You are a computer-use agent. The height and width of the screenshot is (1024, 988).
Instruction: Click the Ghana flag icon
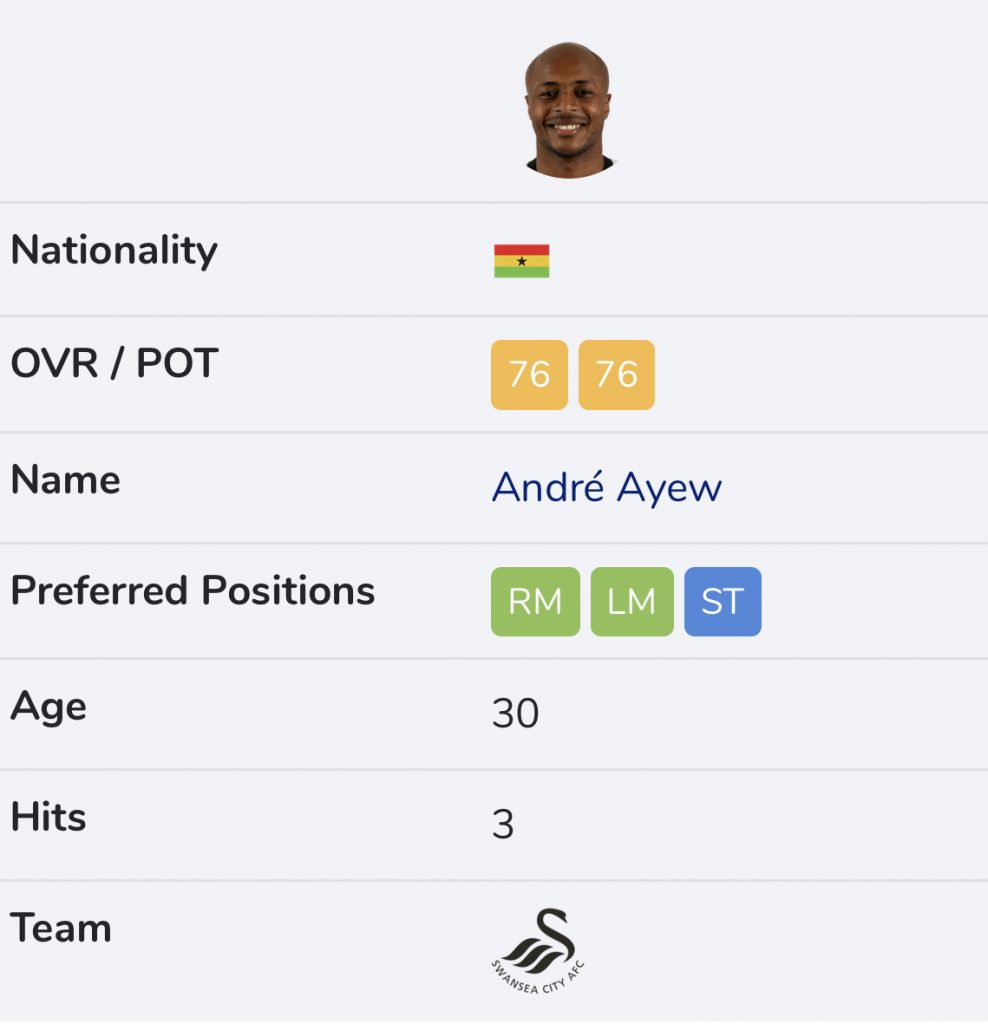(521, 261)
